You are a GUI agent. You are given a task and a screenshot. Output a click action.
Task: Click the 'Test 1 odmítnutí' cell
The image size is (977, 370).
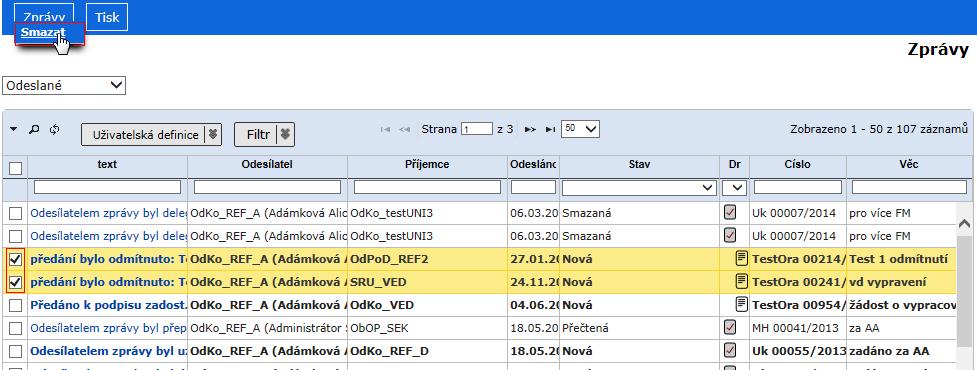pyautogui.click(x=901, y=259)
